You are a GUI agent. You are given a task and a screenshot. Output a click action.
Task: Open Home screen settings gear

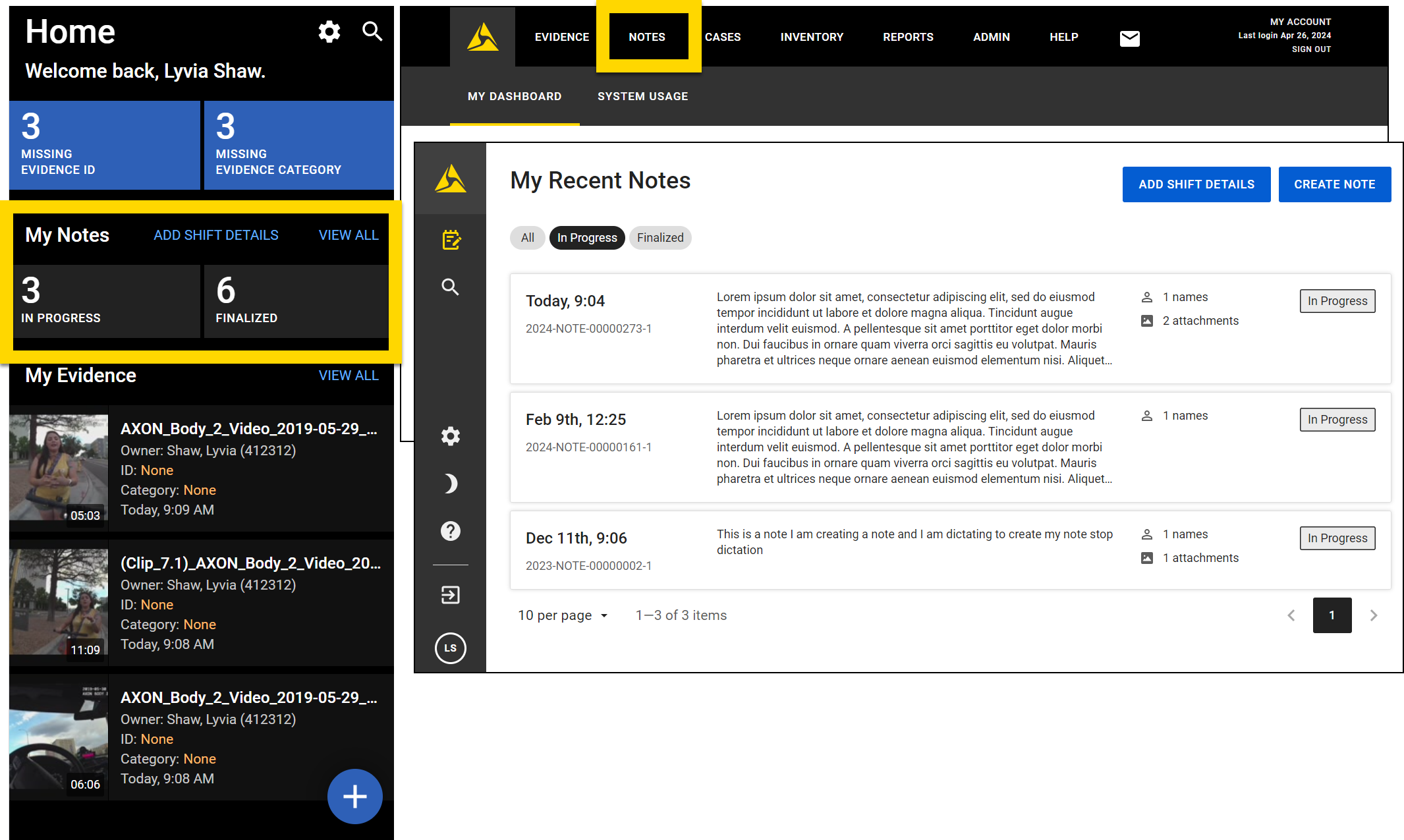[x=329, y=31]
